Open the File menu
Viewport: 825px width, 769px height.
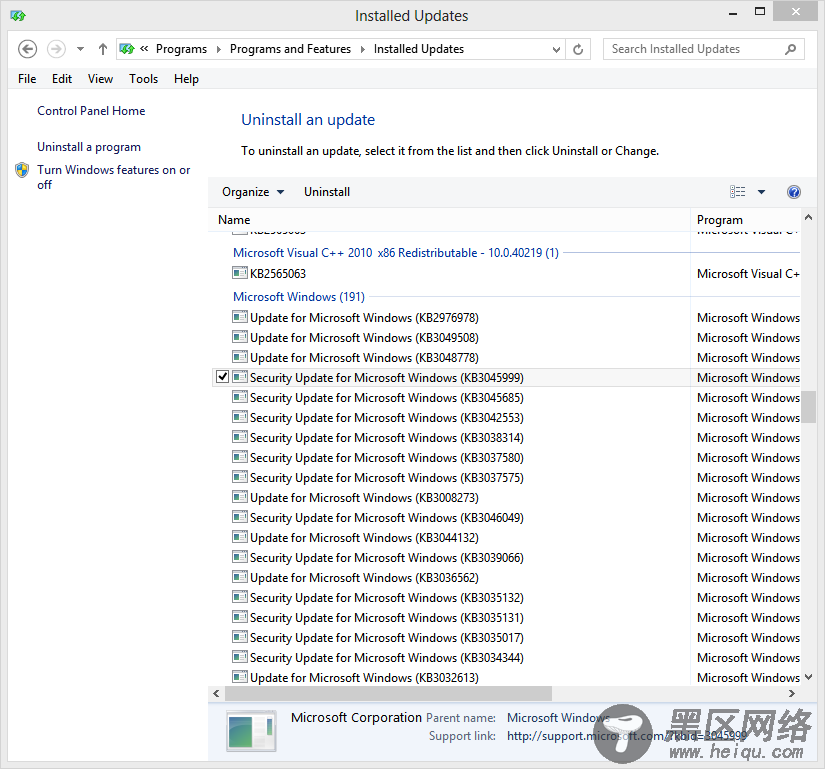[x=27, y=79]
